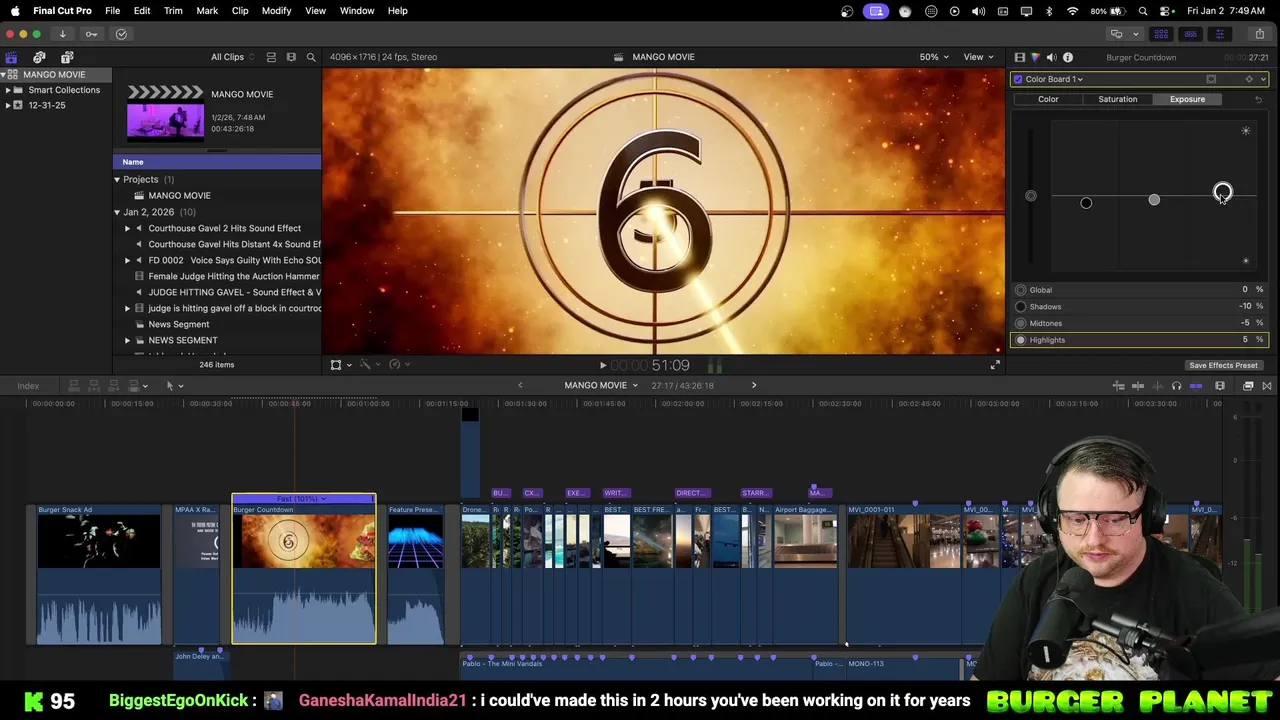Image resolution: width=1280 pixels, height=720 pixels.
Task: Select the Global exposure puck
Action: click(1031, 196)
